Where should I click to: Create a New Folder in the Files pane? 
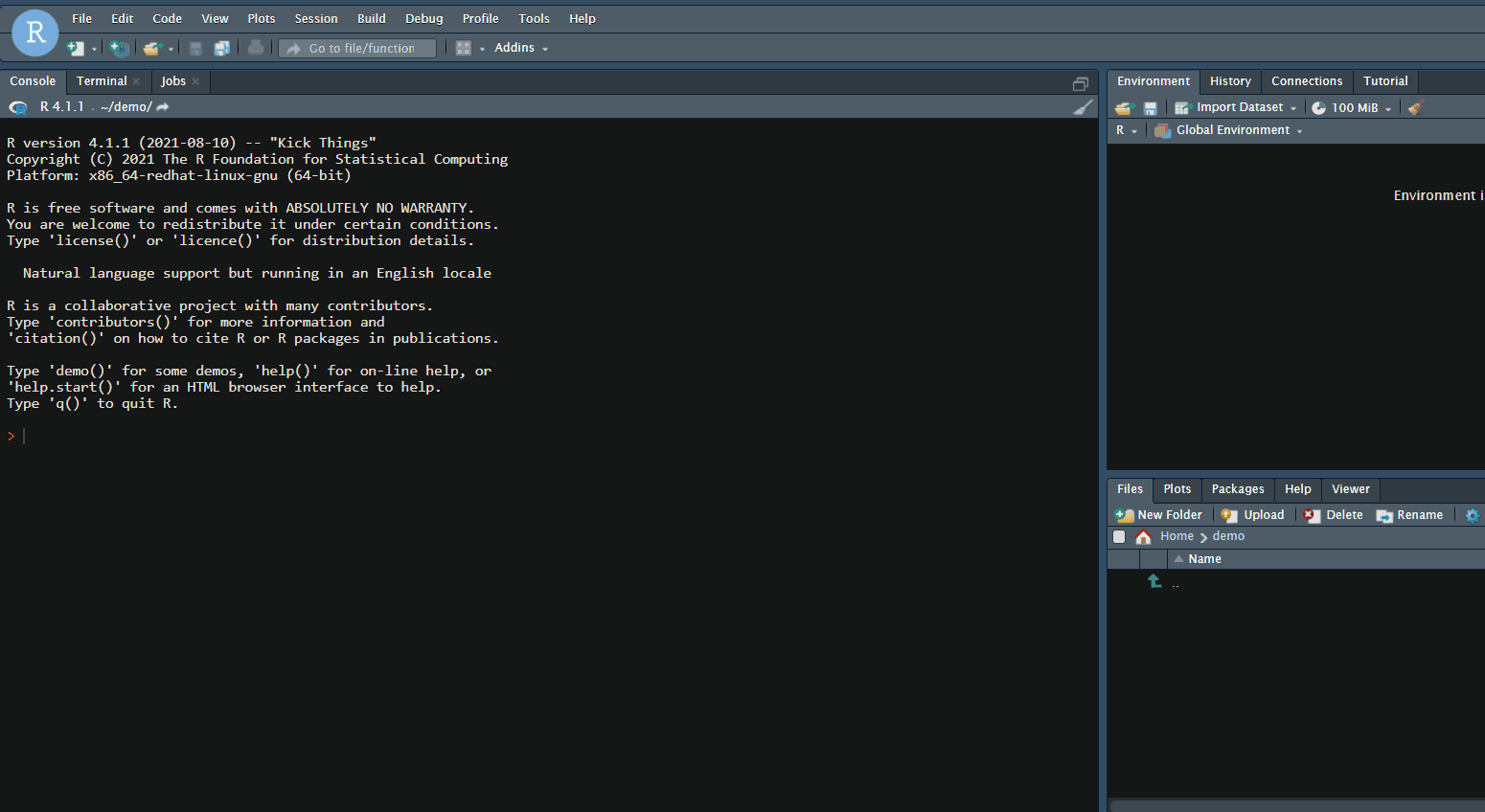coord(1158,514)
